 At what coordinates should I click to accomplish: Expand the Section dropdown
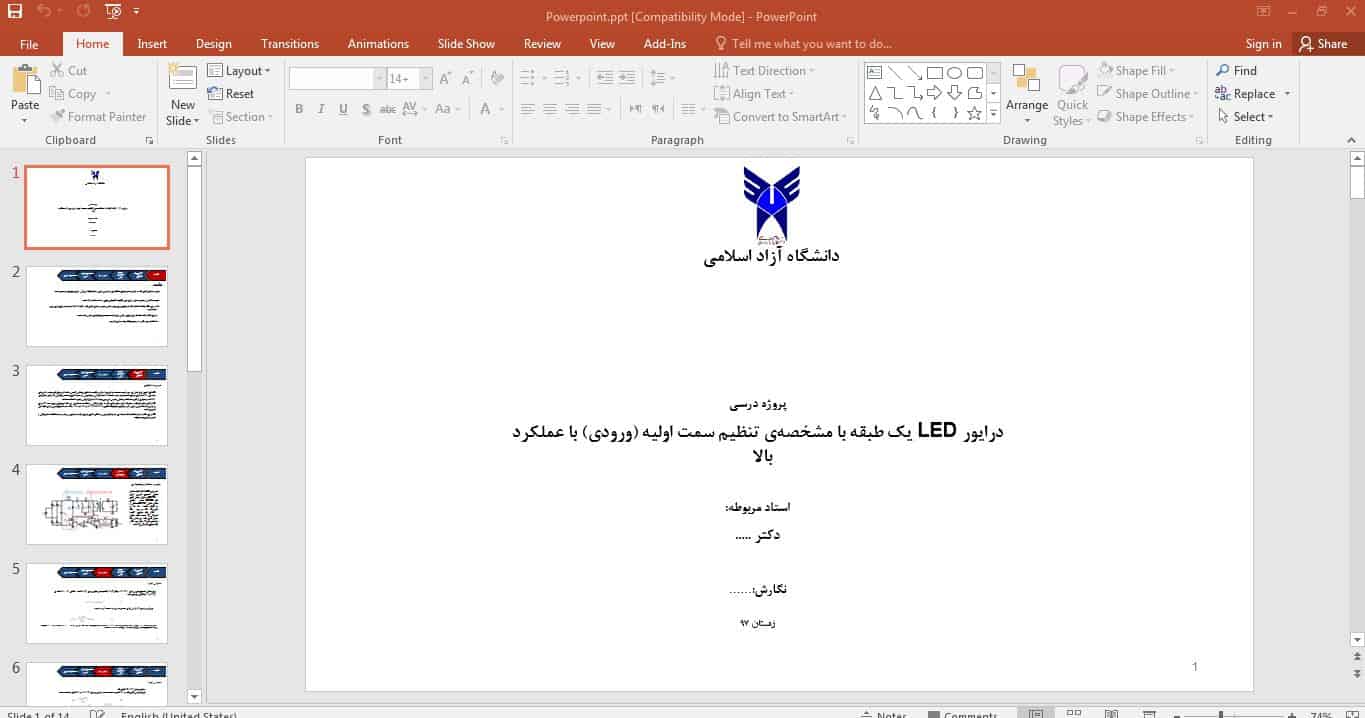(239, 117)
